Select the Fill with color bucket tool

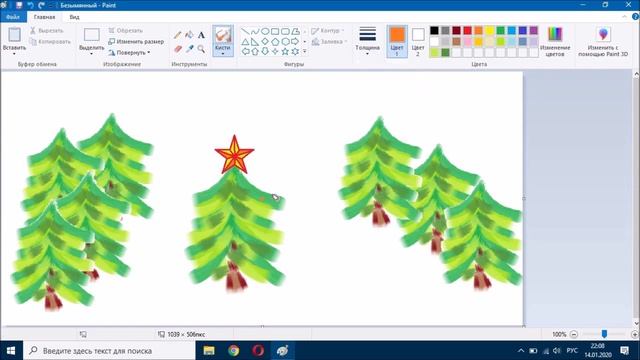click(189, 35)
